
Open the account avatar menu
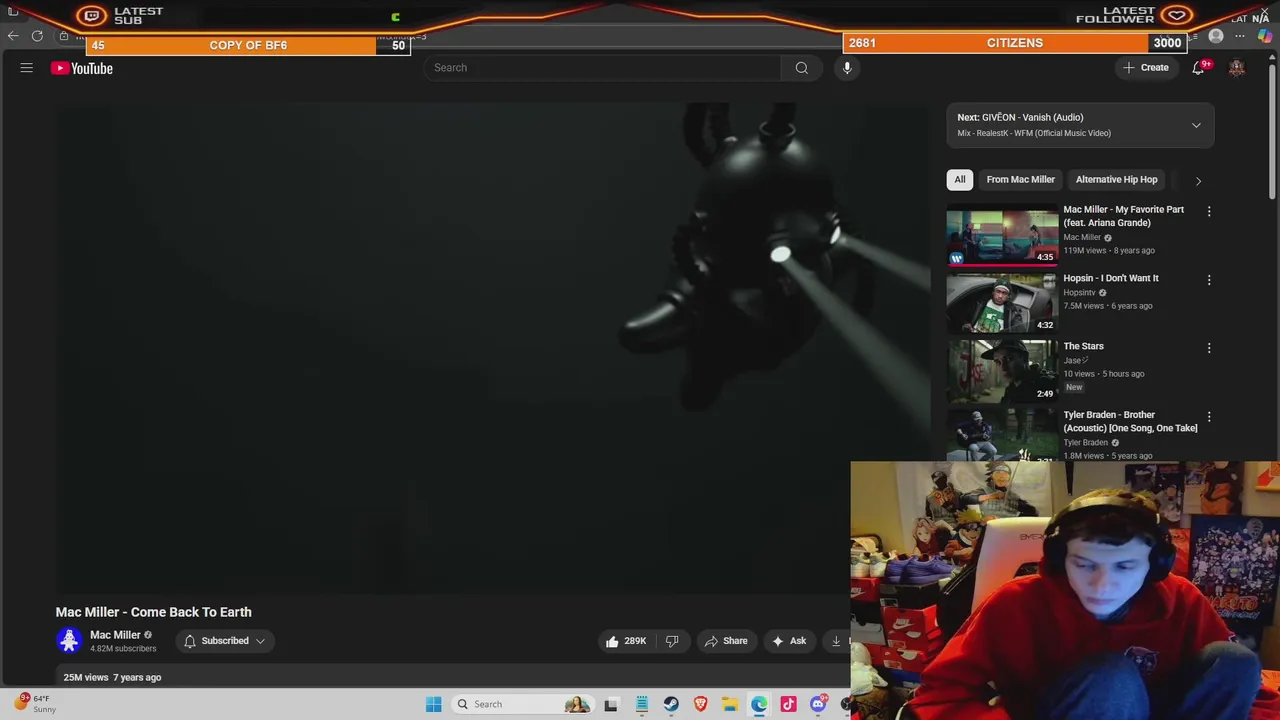1237,68
